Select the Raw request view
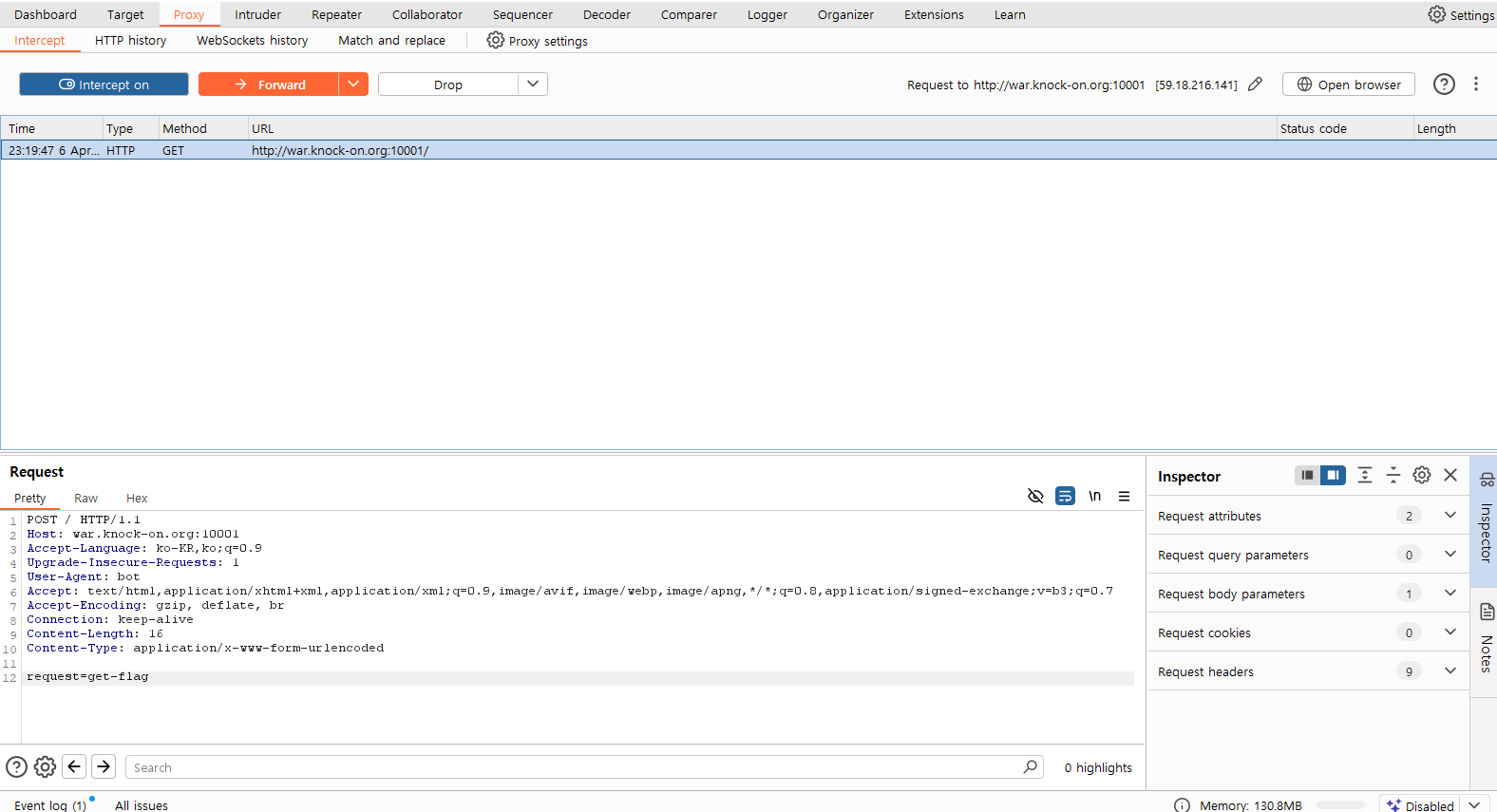This screenshot has height=812, width=1497. point(85,498)
